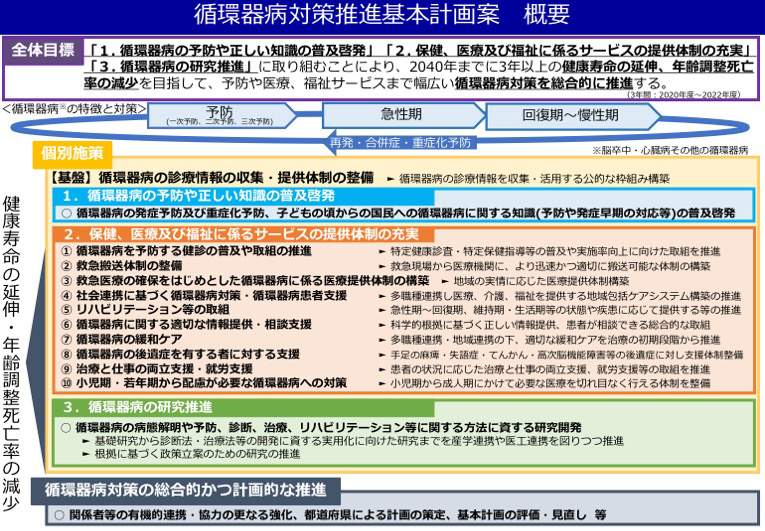Image resolution: width=765 pixels, height=531 pixels.
Task: Click description 患者の状況に応じた治療と仕事の両立支援 line
Action: pos(550,369)
